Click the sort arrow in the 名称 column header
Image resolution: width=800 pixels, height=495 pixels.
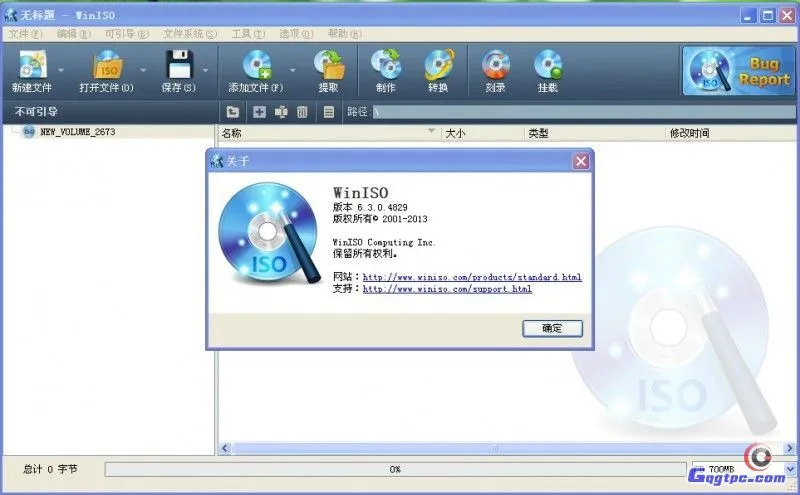tap(431, 132)
